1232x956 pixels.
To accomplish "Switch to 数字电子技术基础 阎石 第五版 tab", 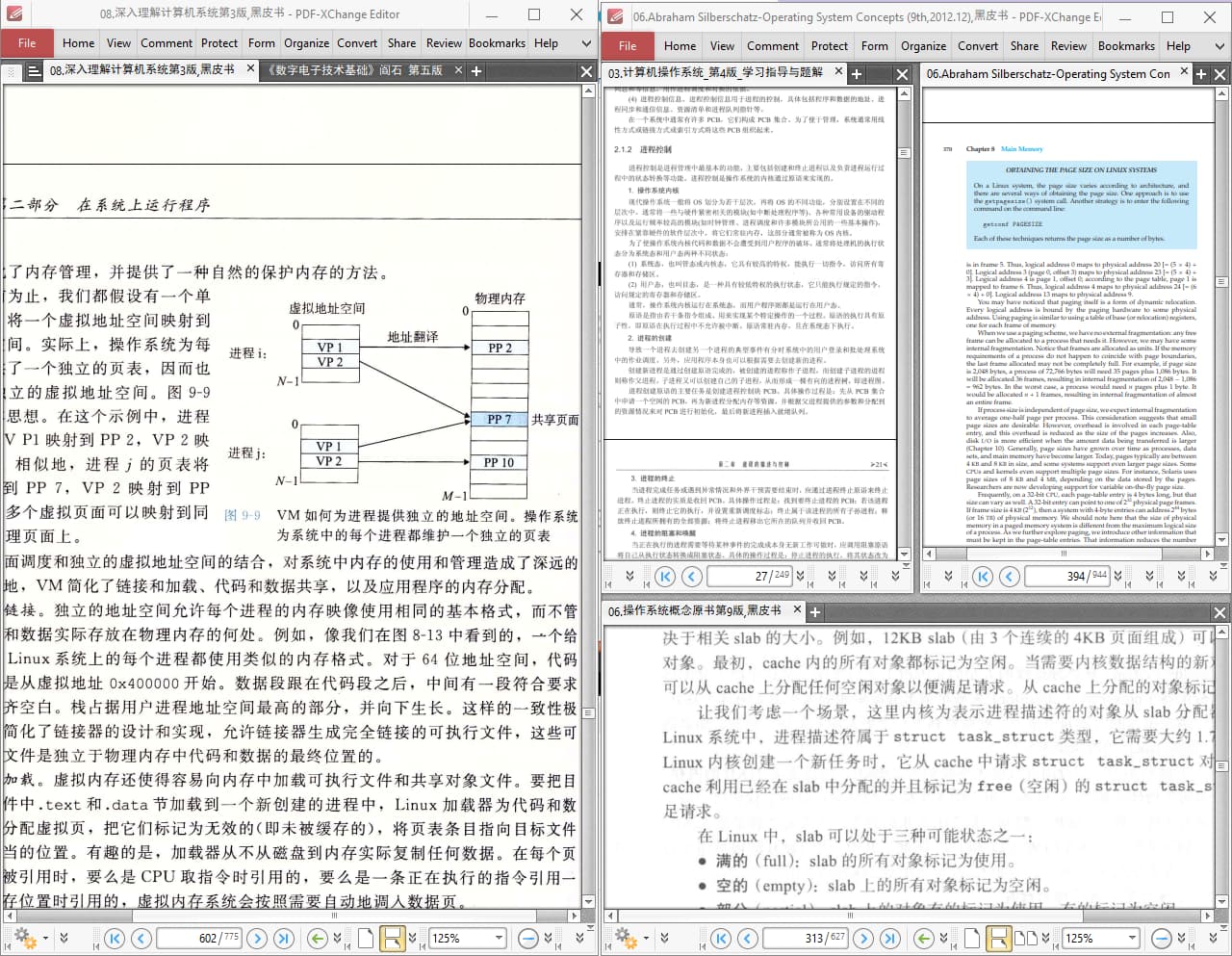I will pos(356,70).
